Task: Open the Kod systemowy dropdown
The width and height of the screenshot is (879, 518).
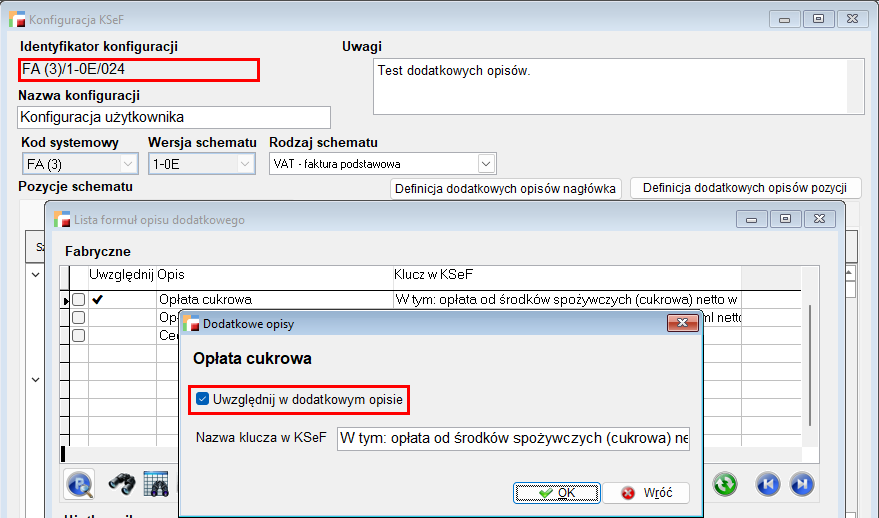Action: point(128,164)
